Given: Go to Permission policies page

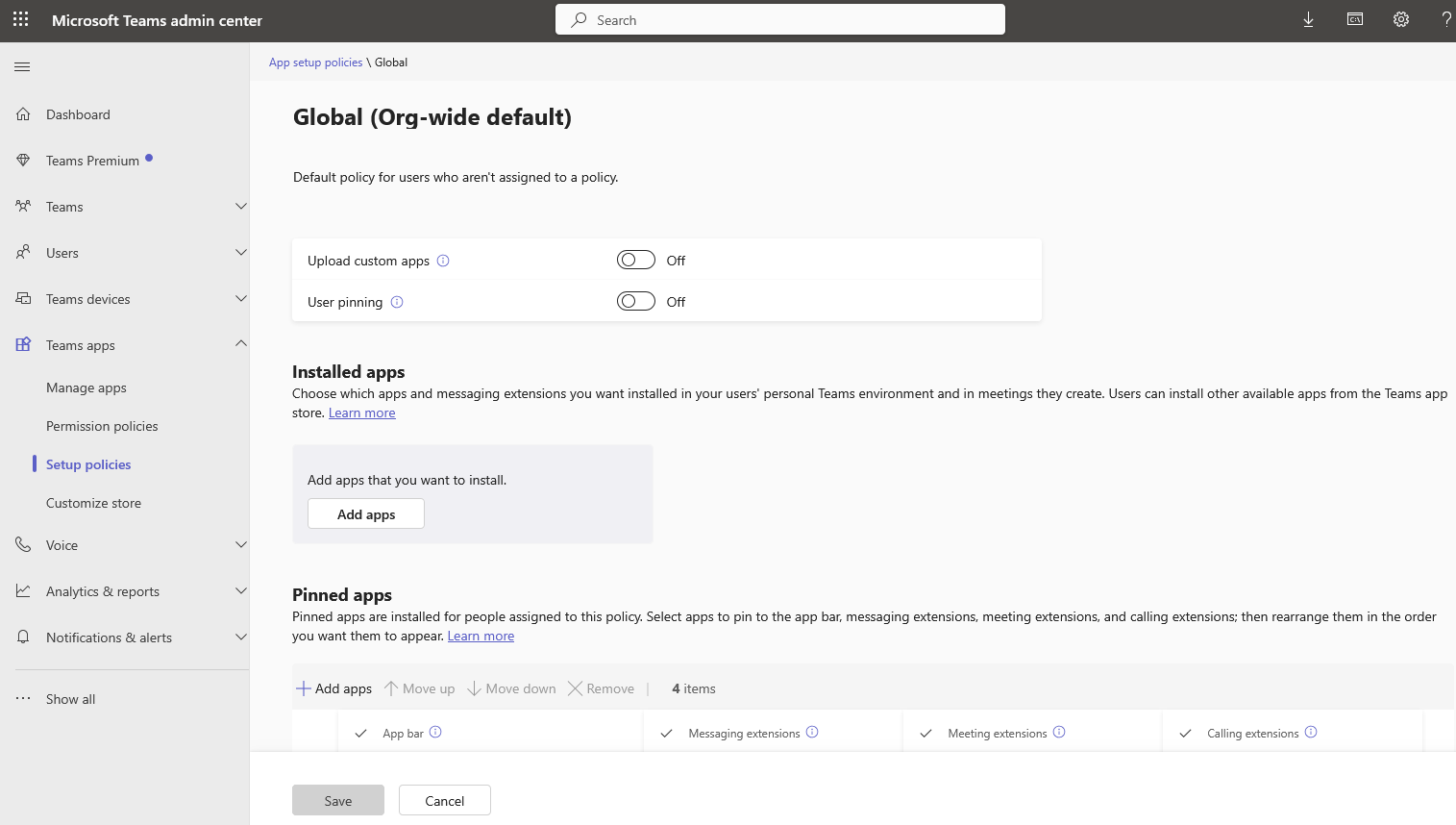Looking at the screenshot, I should 102,426.
